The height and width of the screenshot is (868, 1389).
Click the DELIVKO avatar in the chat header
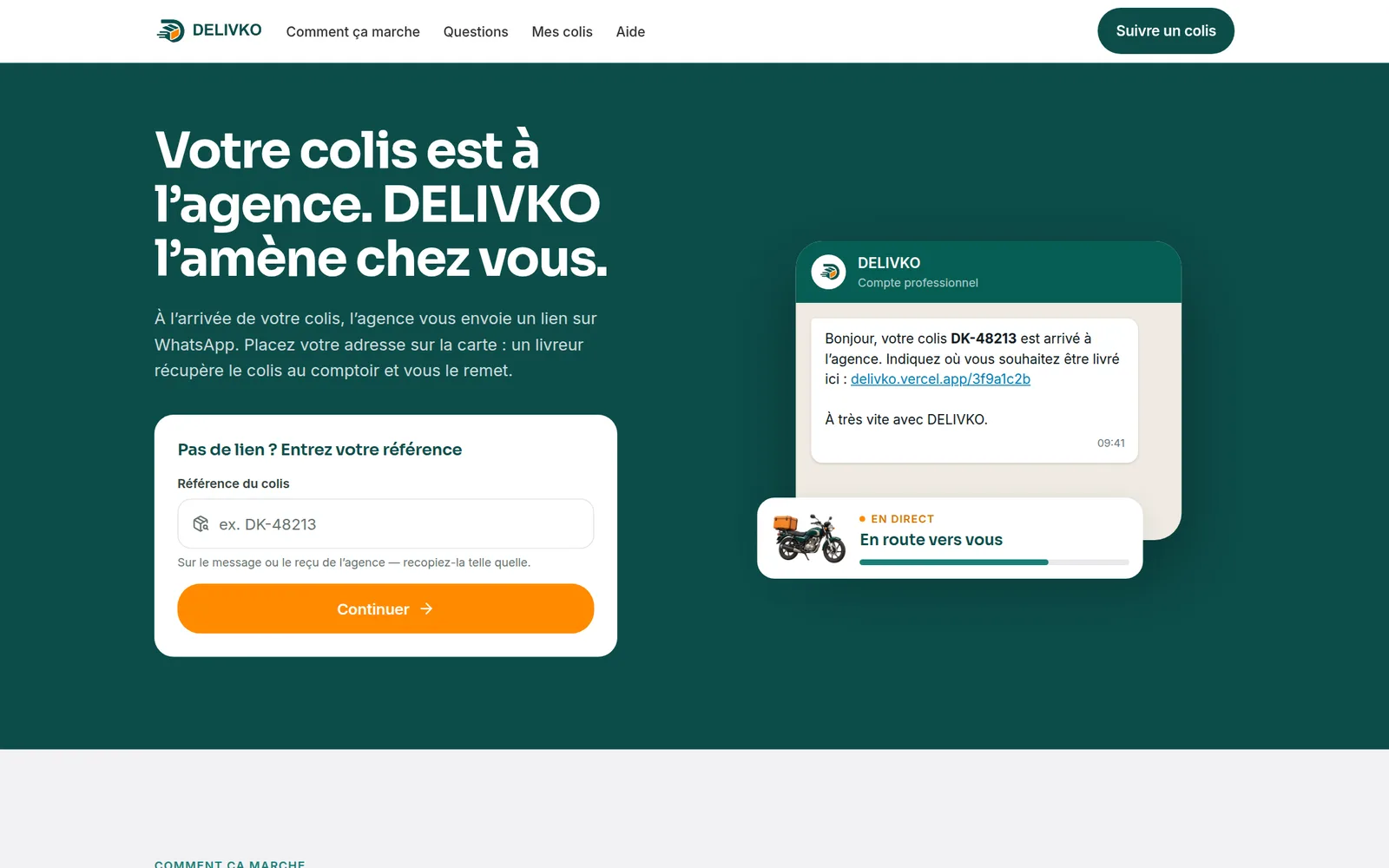(x=828, y=272)
